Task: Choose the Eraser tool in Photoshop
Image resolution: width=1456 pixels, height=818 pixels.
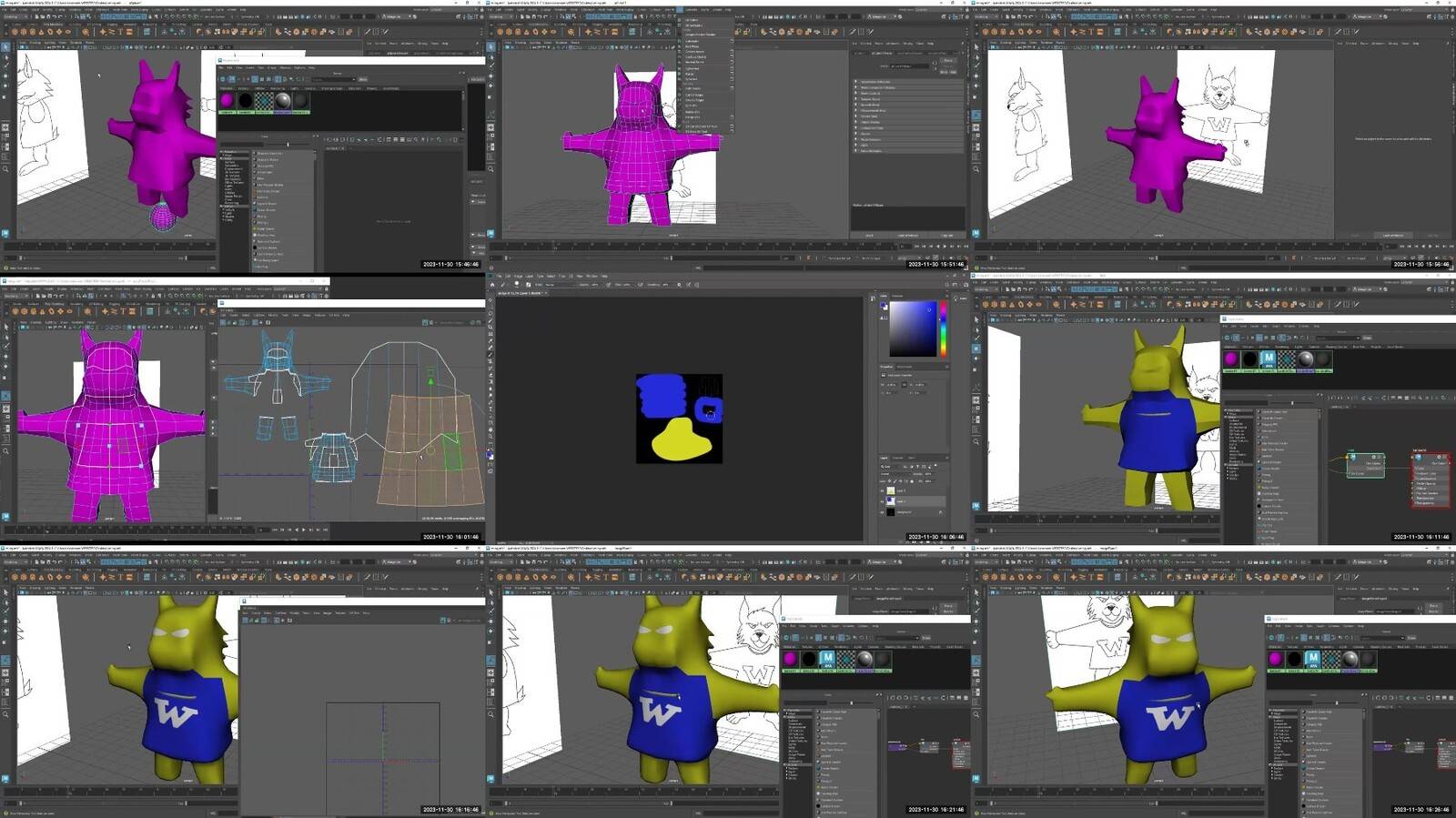Action: coord(491,376)
